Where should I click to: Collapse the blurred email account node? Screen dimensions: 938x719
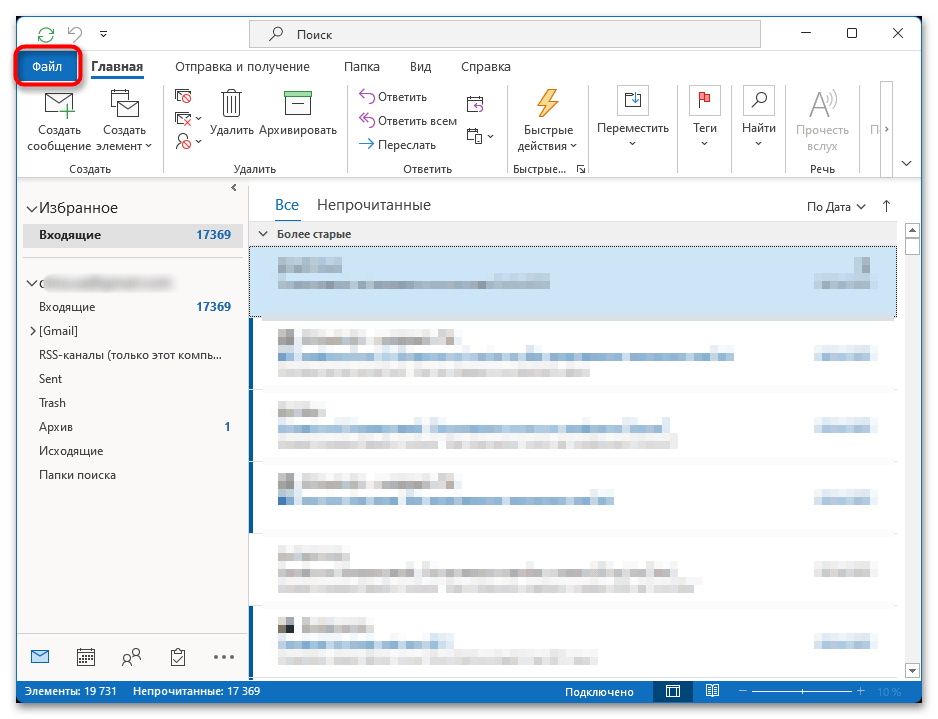(x=32, y=283)
